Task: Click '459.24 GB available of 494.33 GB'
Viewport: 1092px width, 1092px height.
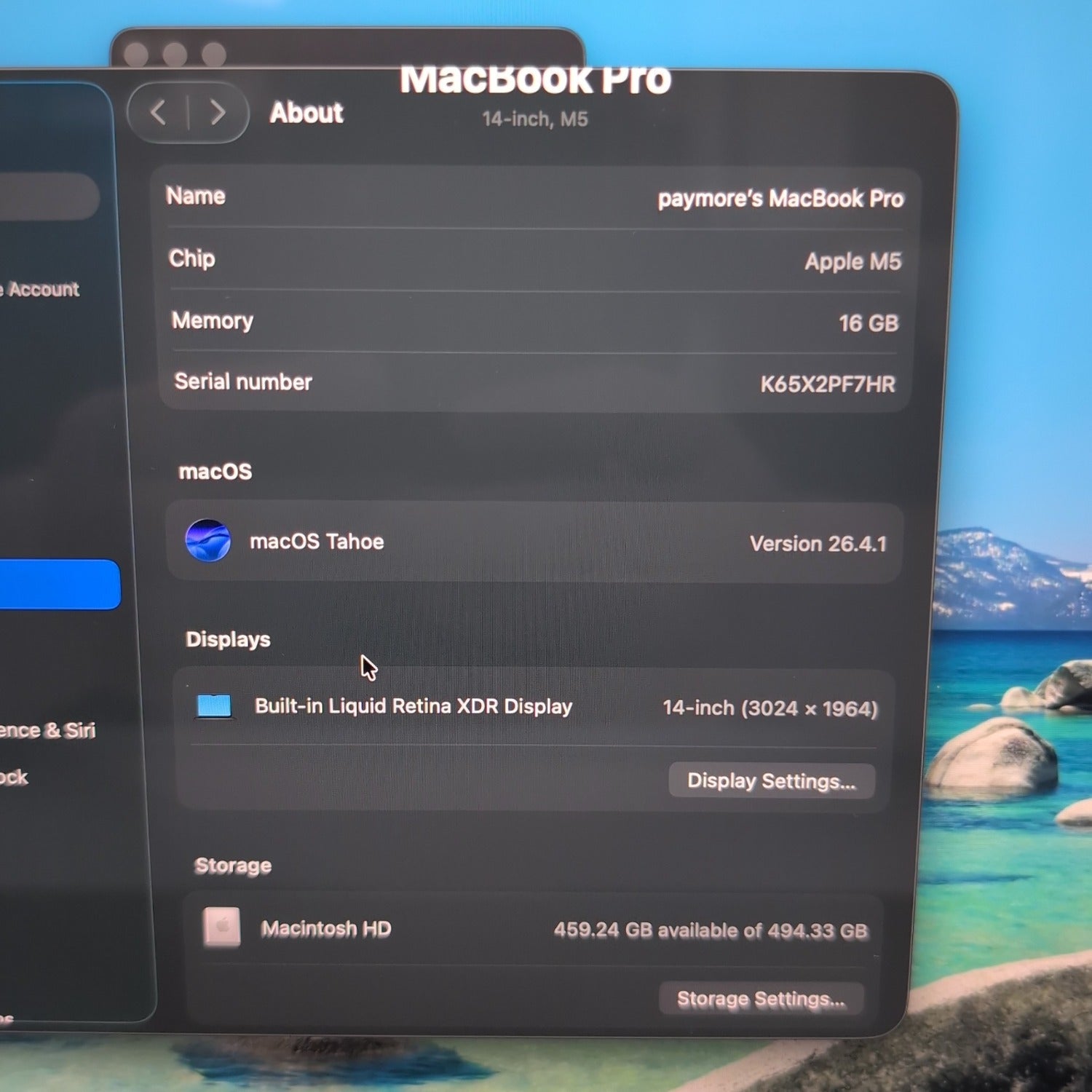Action: pyautogui.click(x=711, y=930)
